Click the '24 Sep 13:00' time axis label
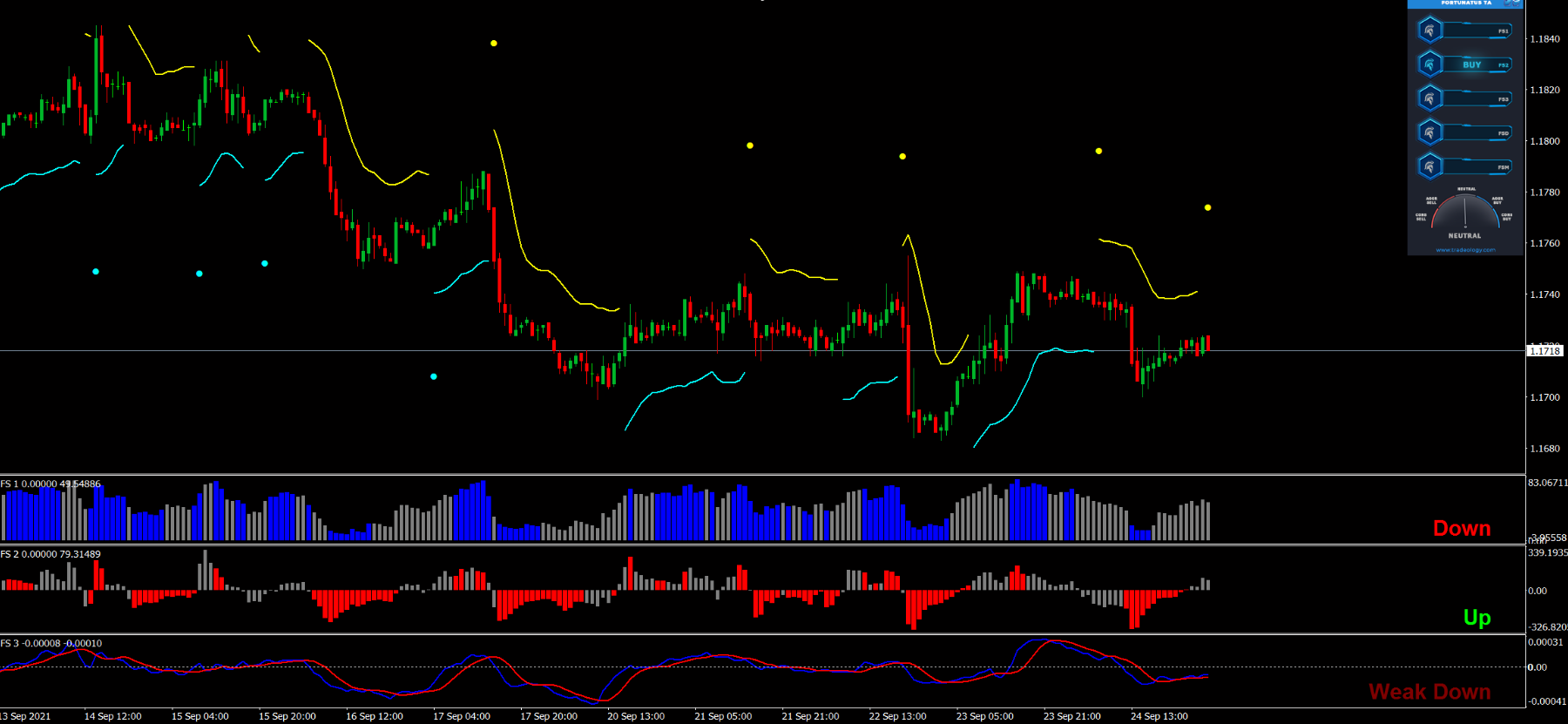The height and width of the screenshot is (724, 1568). coord(1159,716)
